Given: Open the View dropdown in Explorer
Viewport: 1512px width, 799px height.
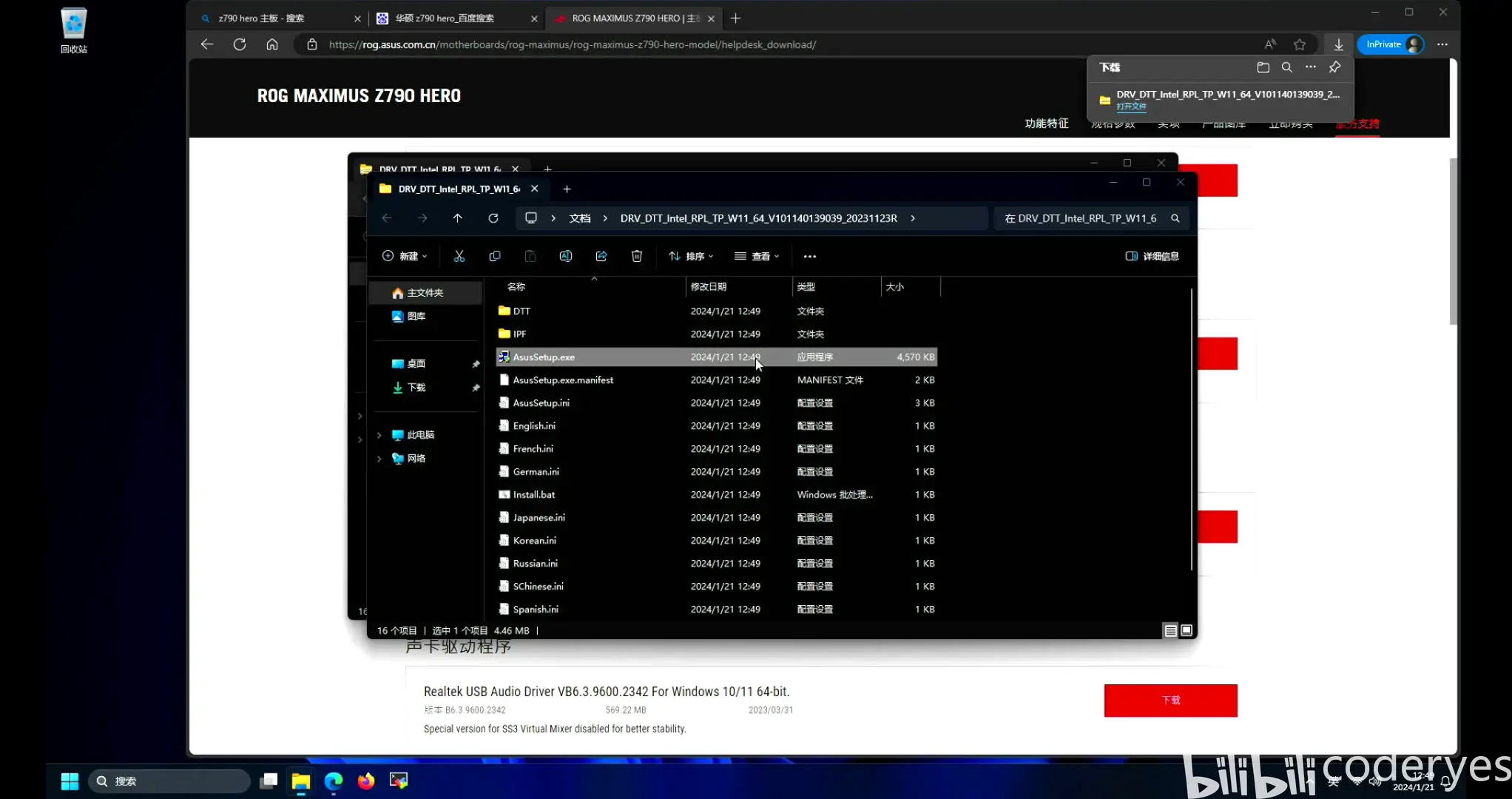Looking at the screenshot, I should click(757, 256).
